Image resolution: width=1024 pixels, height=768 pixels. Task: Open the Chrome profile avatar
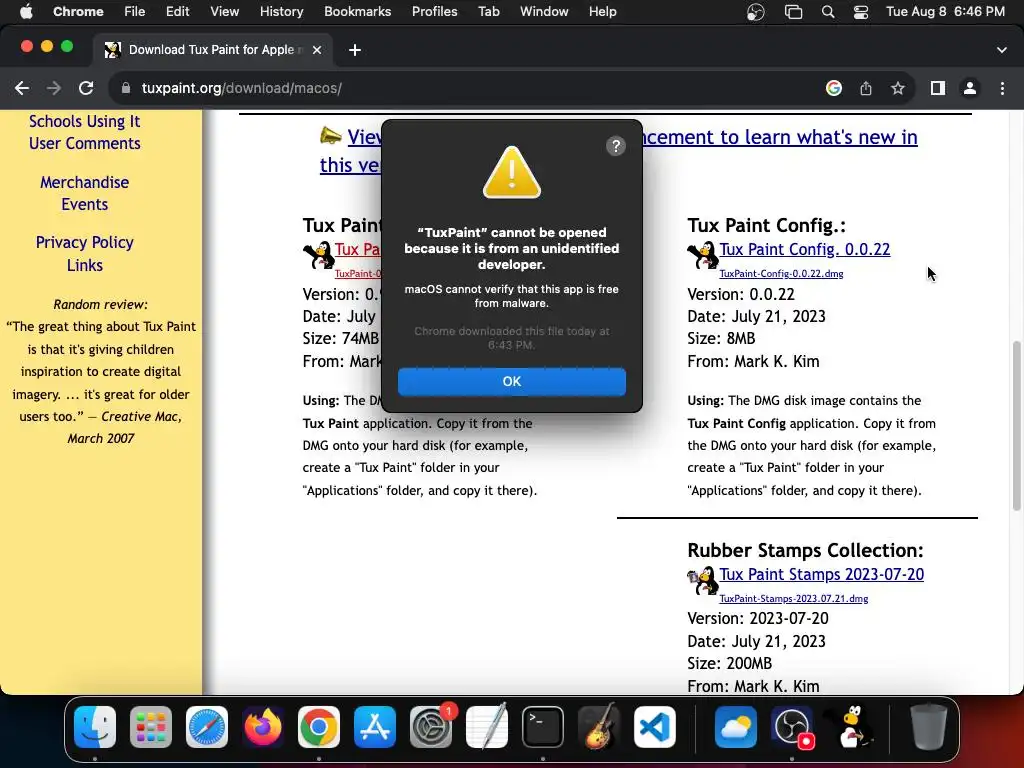970,88
